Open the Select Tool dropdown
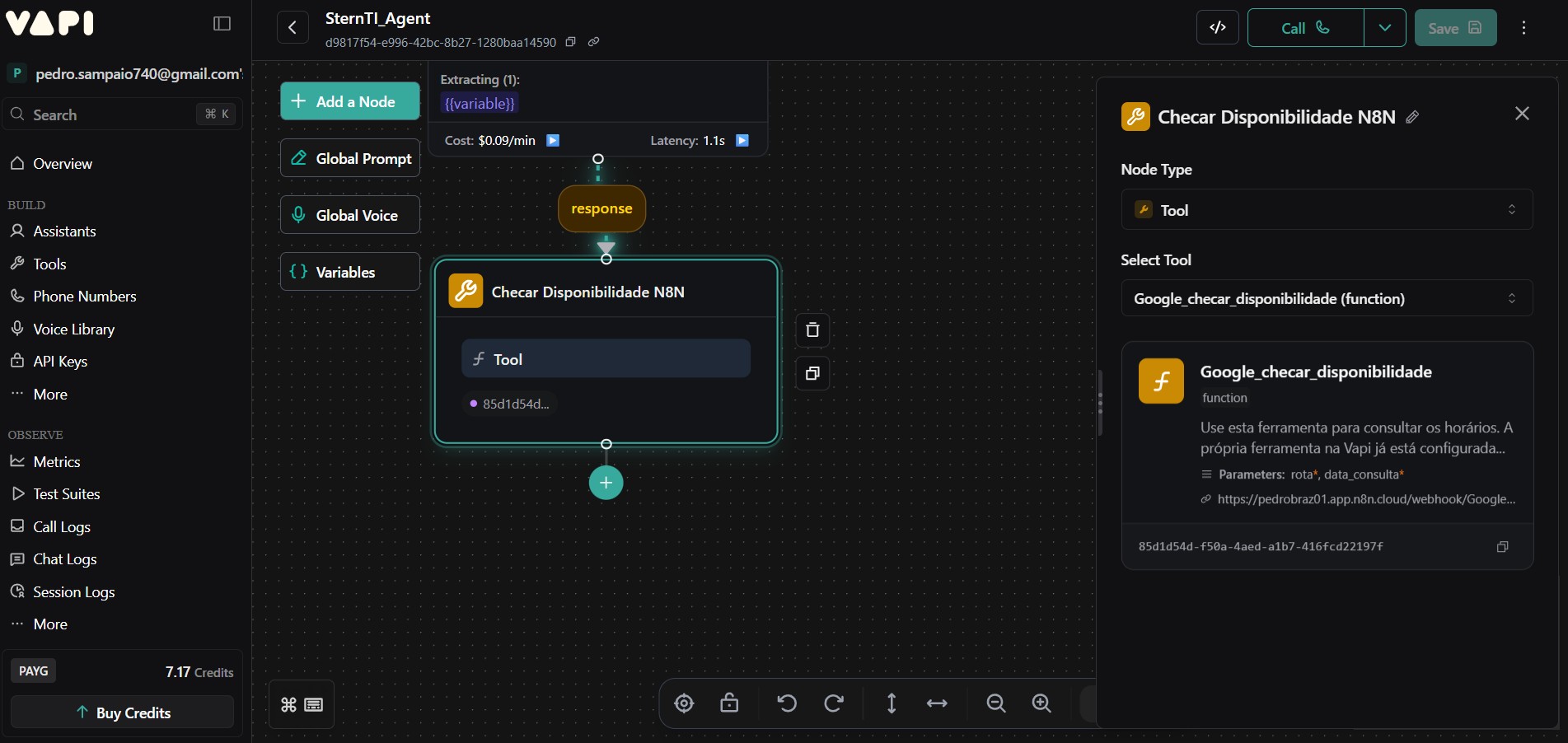Image resolution: width=1568 pixels, height=743 pixels. [x=1327, y=298]
